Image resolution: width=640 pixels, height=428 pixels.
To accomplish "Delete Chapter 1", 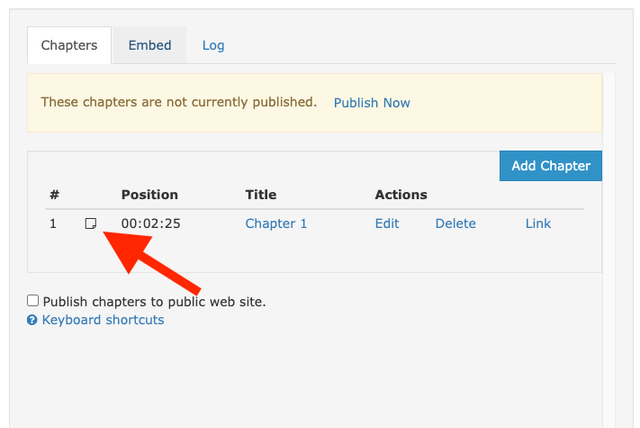I will (x=456, y=224).
